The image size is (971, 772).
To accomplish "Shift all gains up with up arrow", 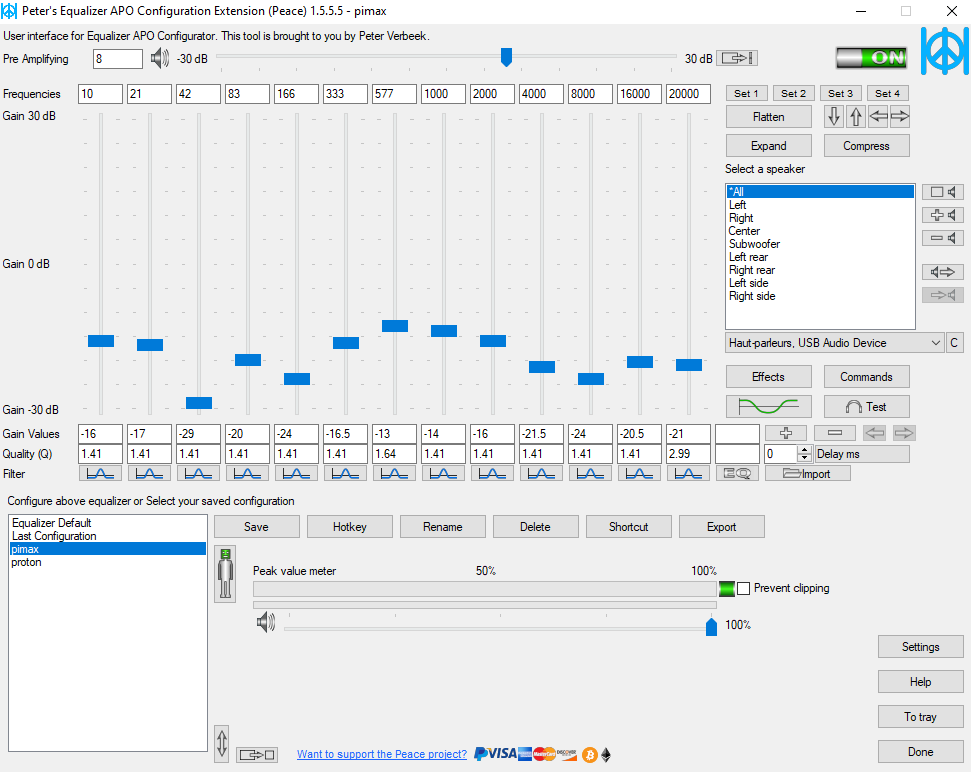I will click(856, 116).
